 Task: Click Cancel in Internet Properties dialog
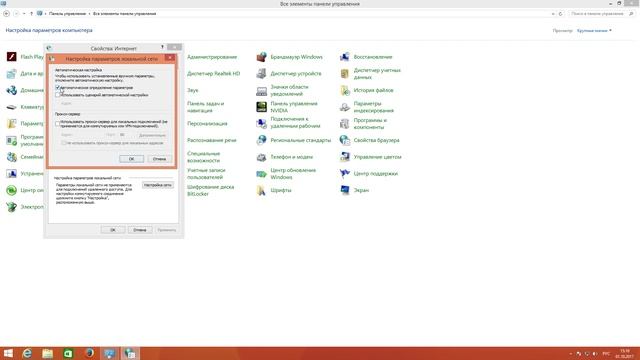click(x=140, y=230)
